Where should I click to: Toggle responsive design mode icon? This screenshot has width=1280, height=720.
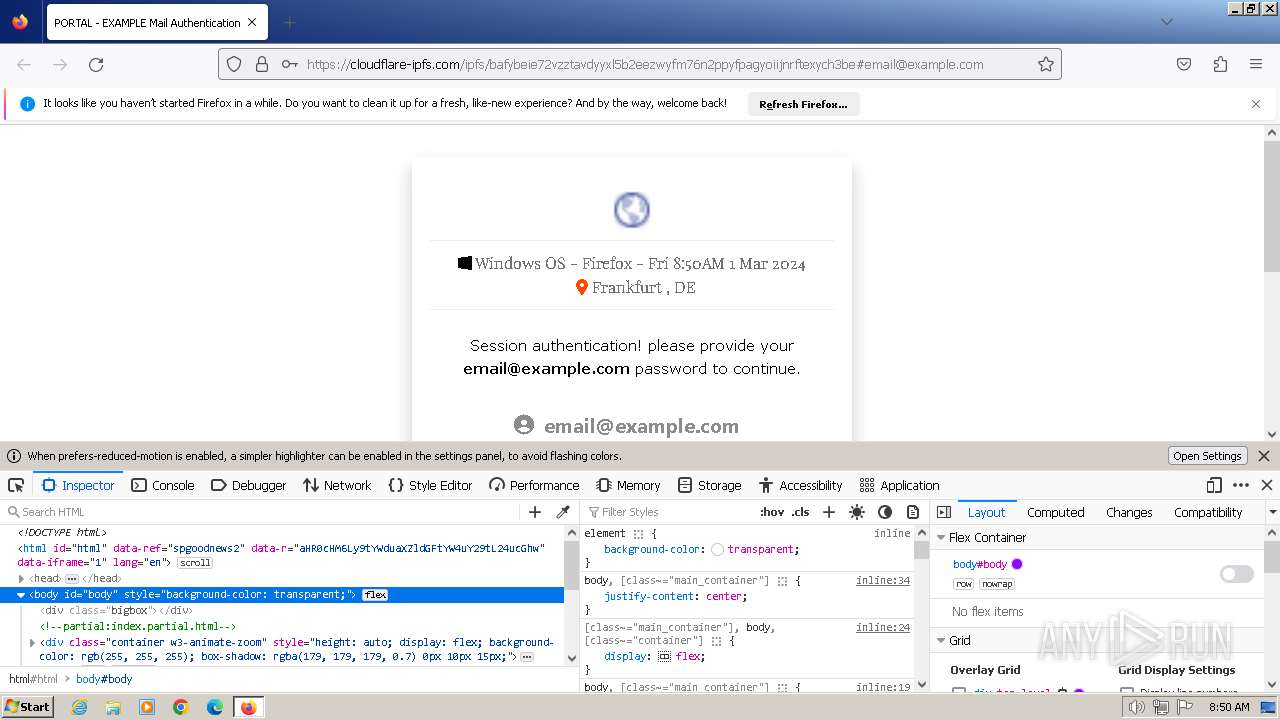[x=1214, y=485]
